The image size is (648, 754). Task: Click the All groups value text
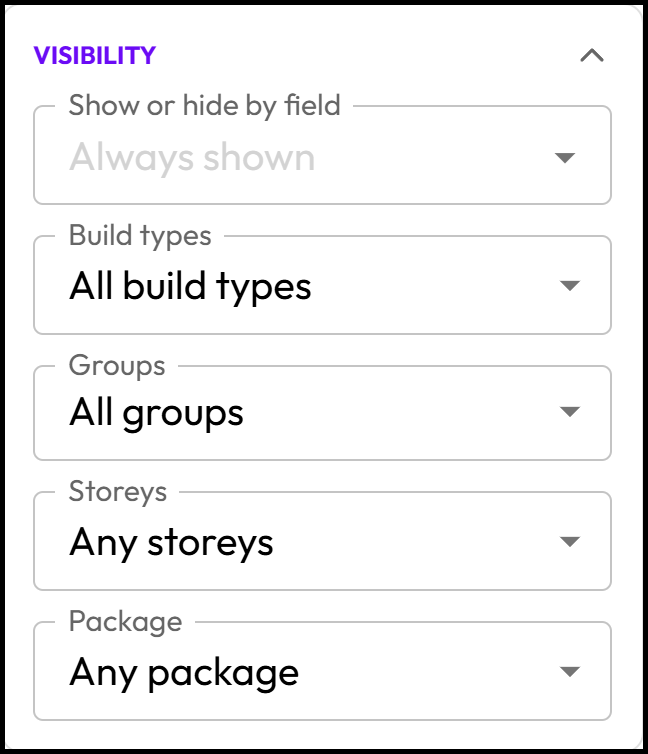157,414
